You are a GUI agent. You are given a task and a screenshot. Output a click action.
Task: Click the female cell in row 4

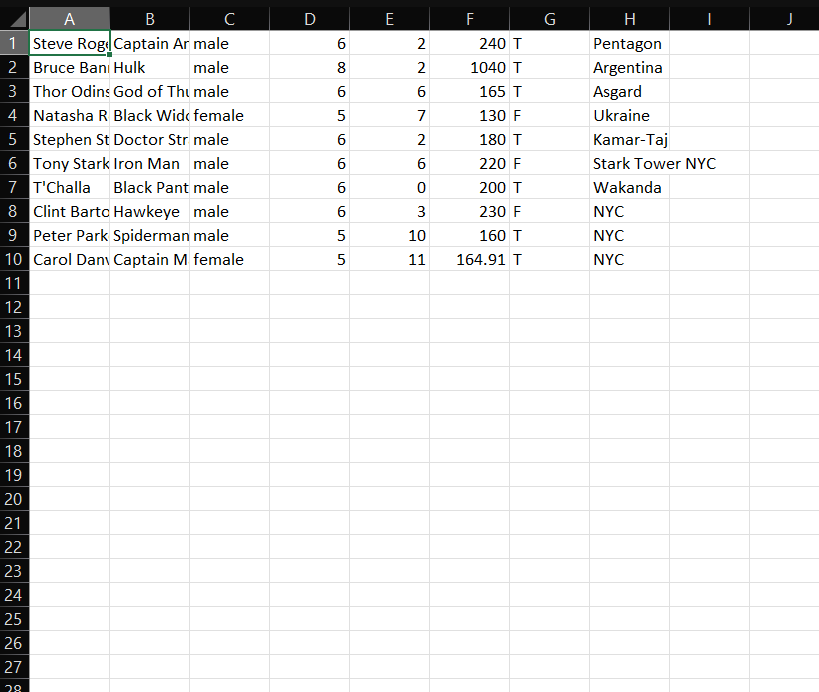[229, 115]
